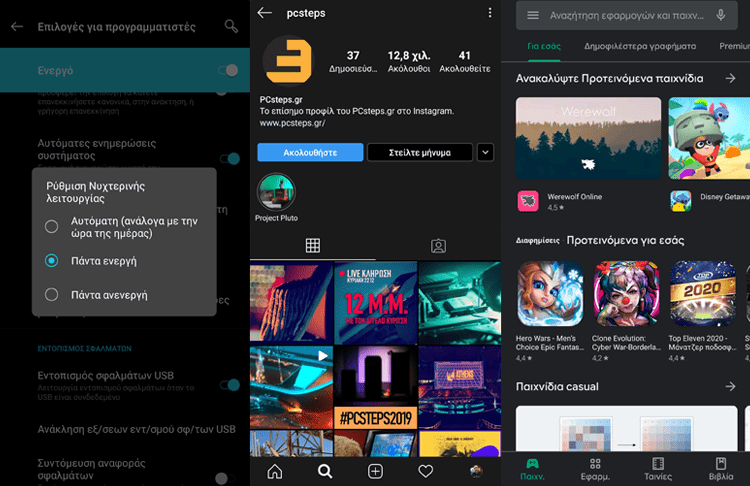
Task: Select the Premium tab
Action: tap(734, 46)
